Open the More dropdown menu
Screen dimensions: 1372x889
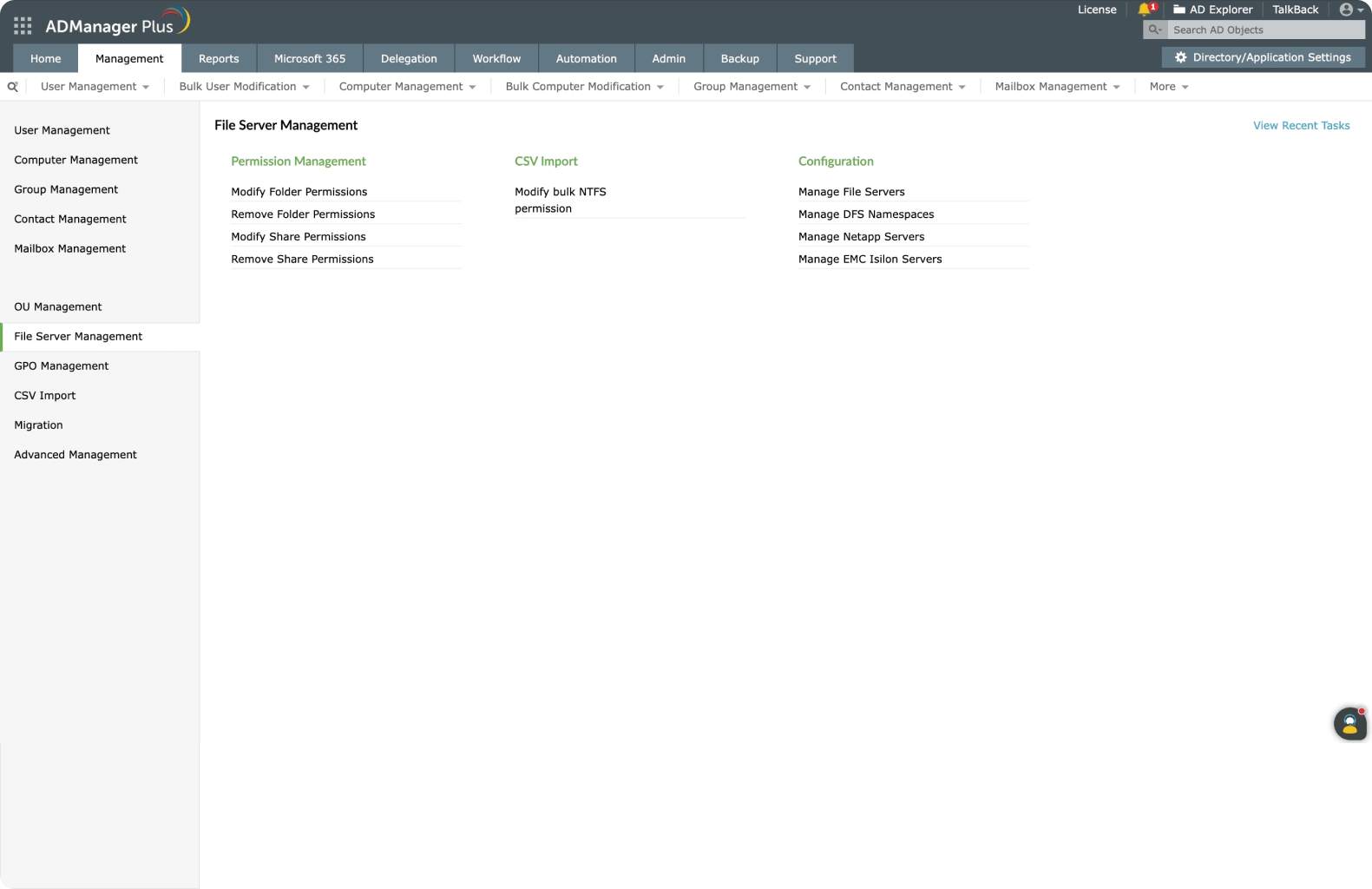1168,87
